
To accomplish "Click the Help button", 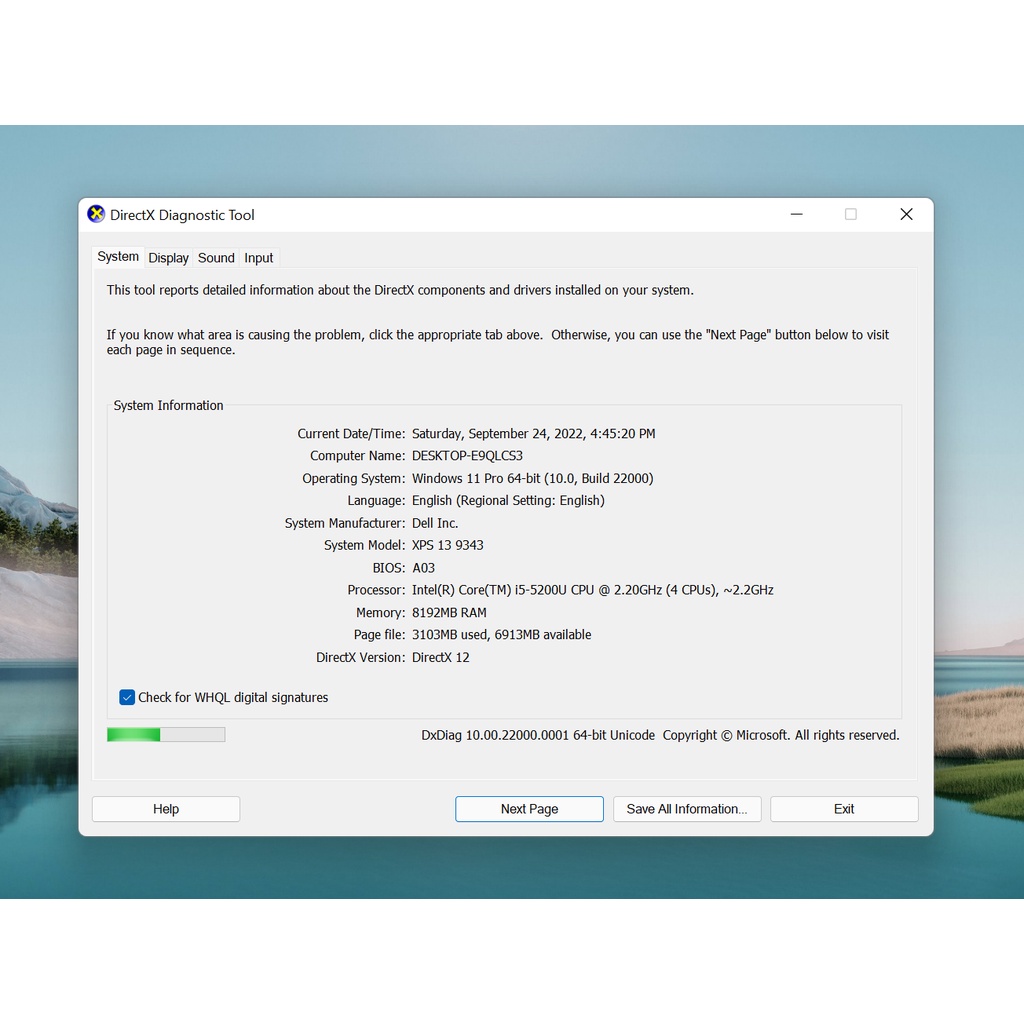I will pyautogui.click(x=166, y=809).
